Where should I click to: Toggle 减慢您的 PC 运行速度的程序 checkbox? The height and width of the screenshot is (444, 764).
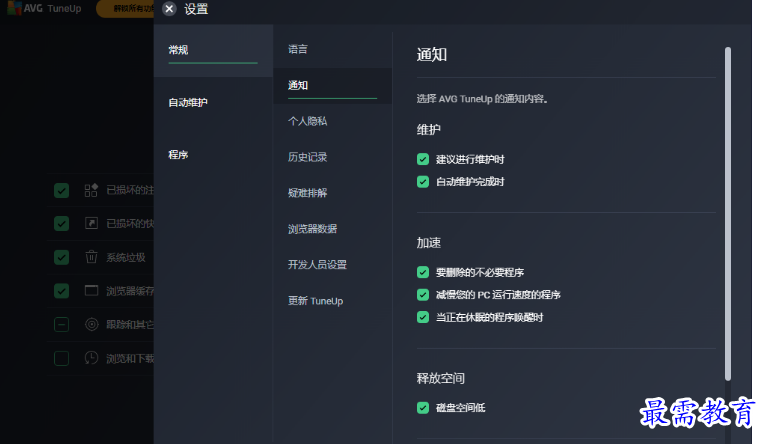tap(423, 294)
